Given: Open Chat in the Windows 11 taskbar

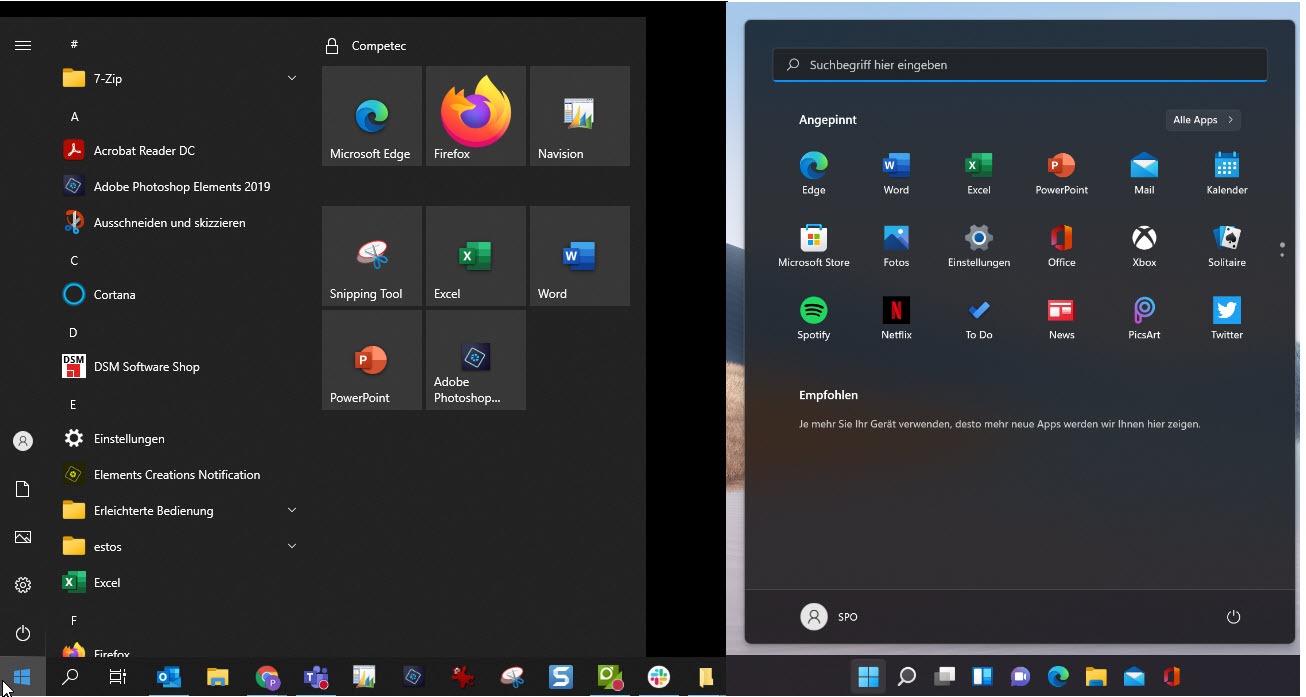Looking at the screenshot, I should (1020, 677).
